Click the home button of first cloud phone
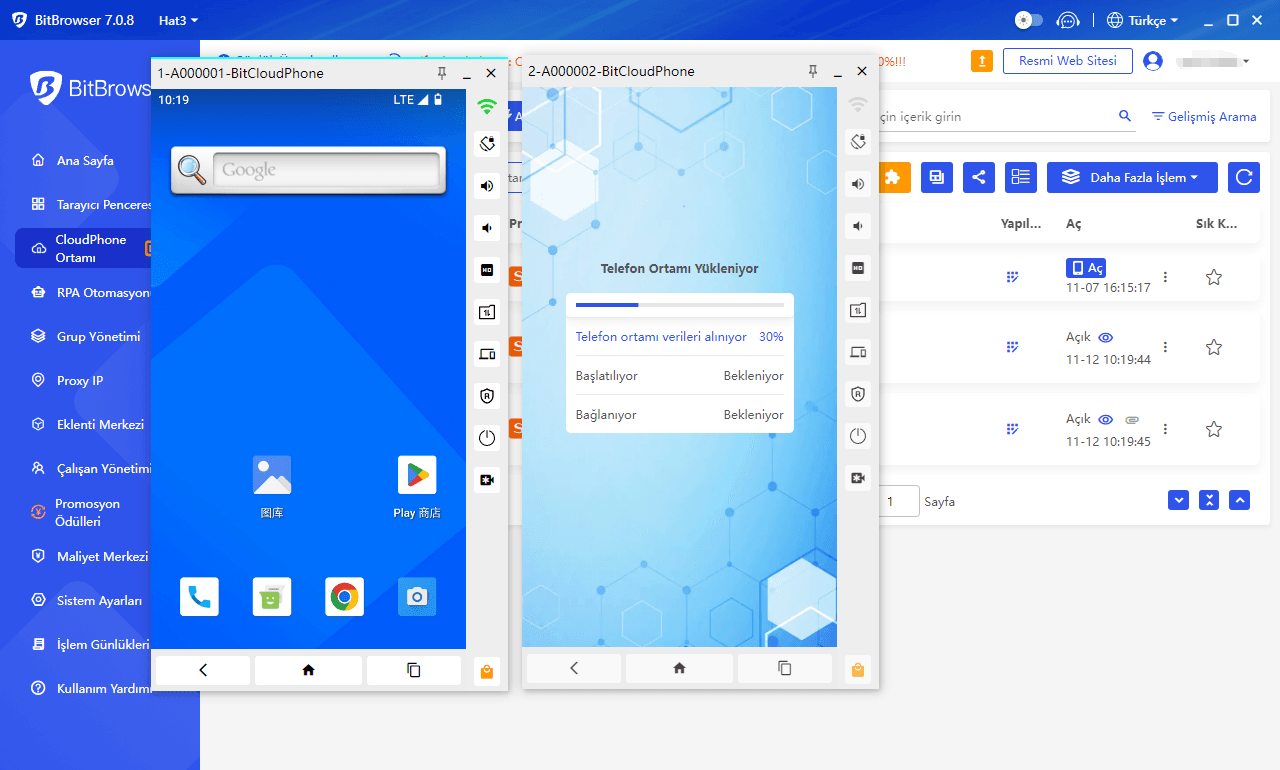Screen dimensions: 1280x770 point(308,670)
